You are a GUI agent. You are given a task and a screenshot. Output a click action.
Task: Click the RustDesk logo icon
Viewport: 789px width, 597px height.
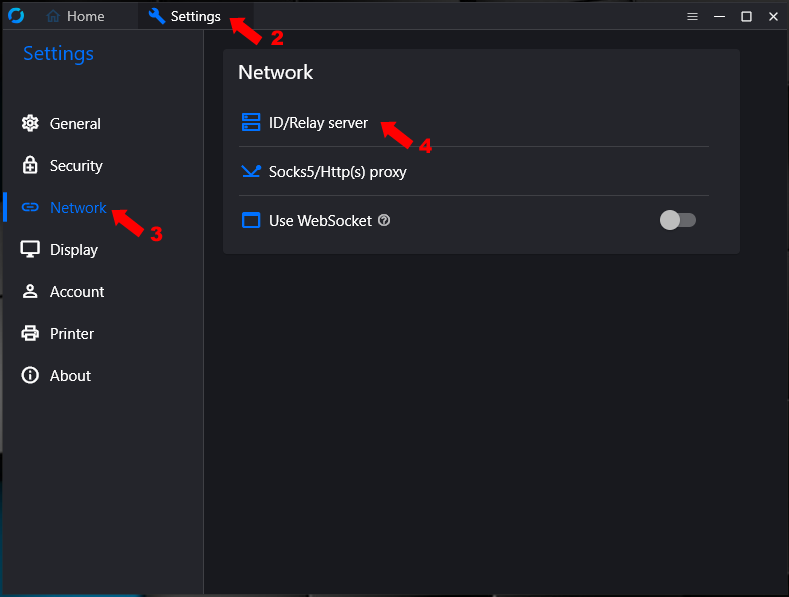pos(16,16)
